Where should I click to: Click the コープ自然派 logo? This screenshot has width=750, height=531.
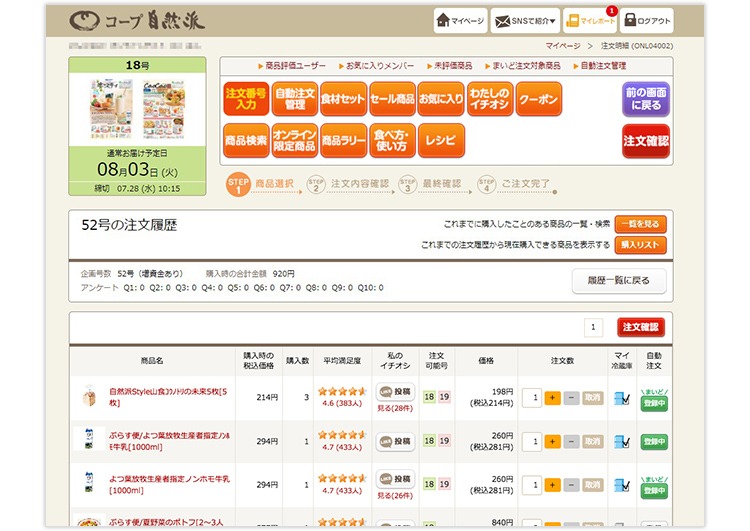137,20
